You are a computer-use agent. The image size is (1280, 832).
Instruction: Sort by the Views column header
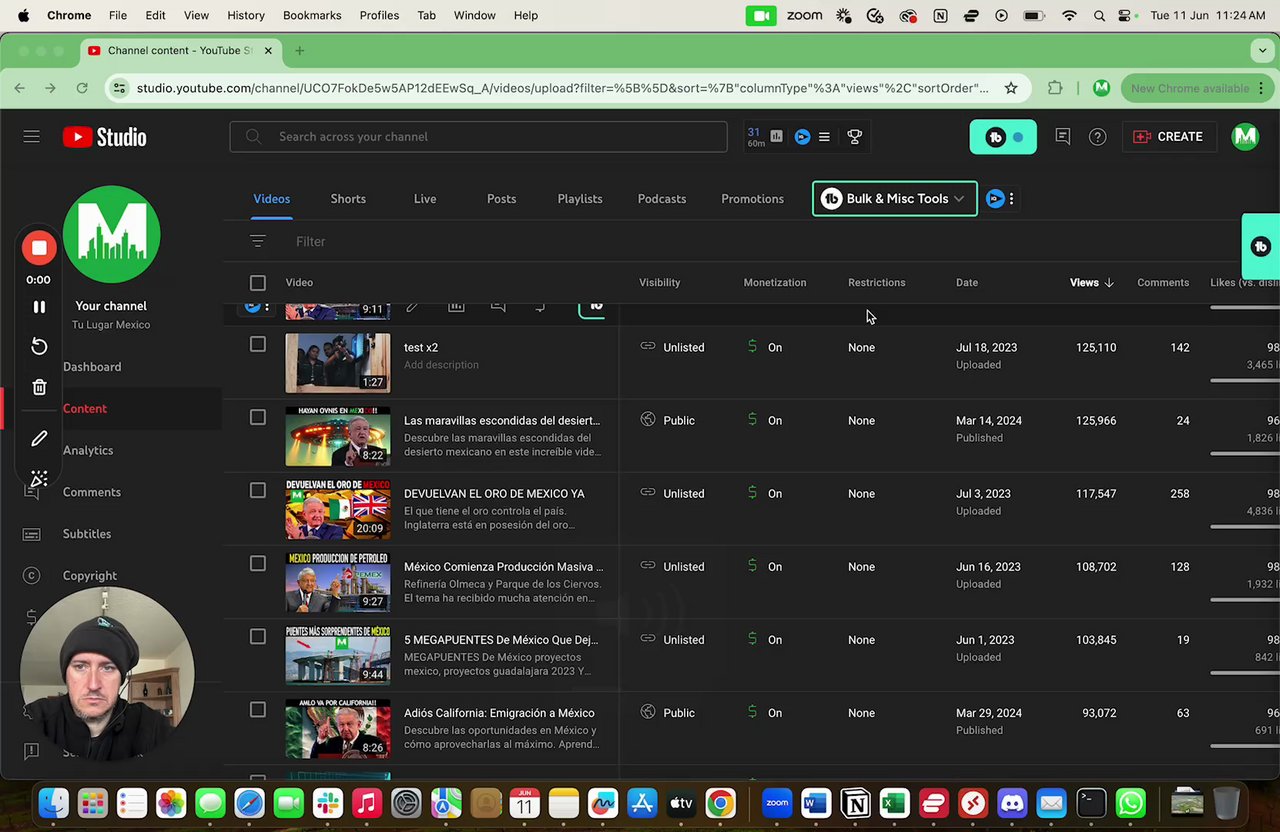1091,283
